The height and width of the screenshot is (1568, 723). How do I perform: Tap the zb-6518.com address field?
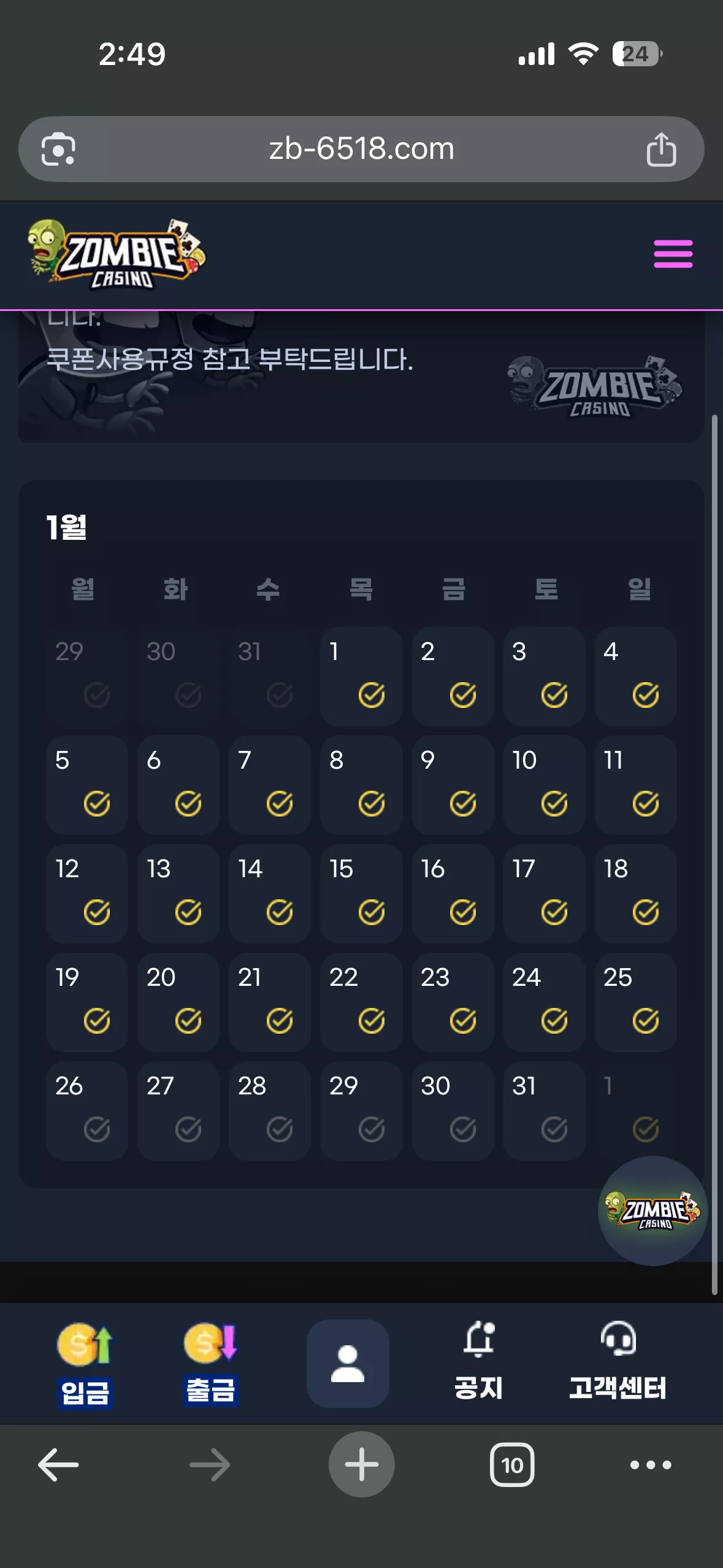click(361, 149)
